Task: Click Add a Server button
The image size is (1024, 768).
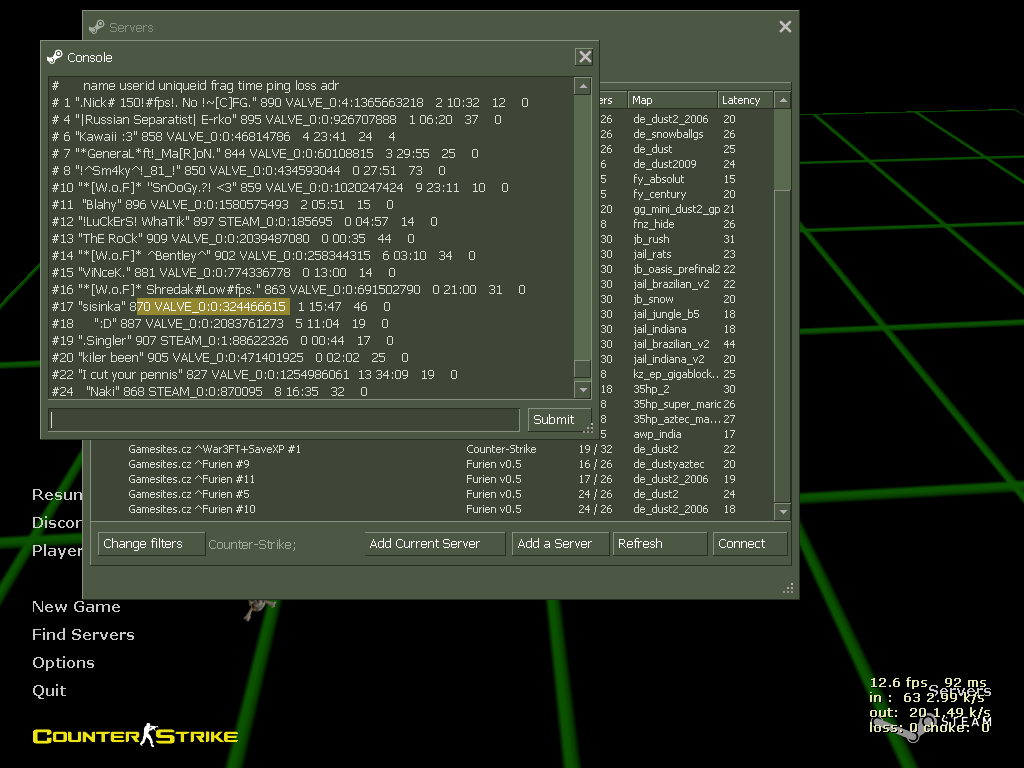Action: click(560, 543)
